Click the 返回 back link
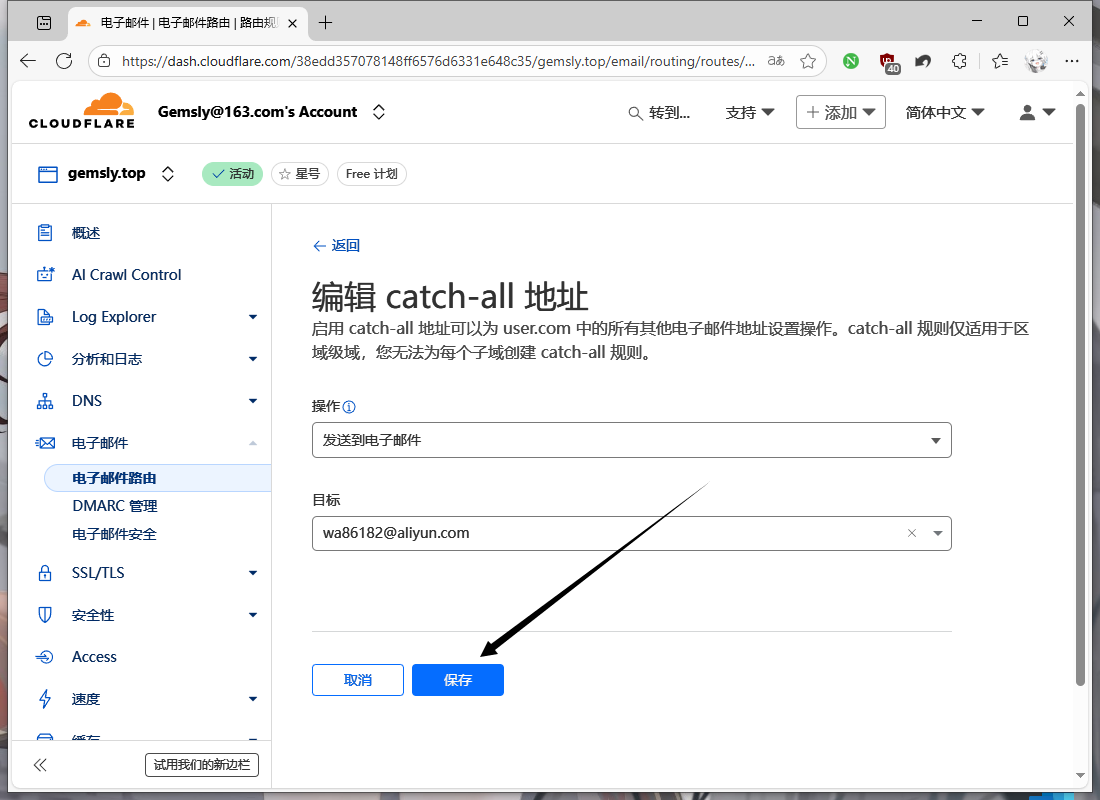Viewport: 1100px width, 800px height. point(336,246)
